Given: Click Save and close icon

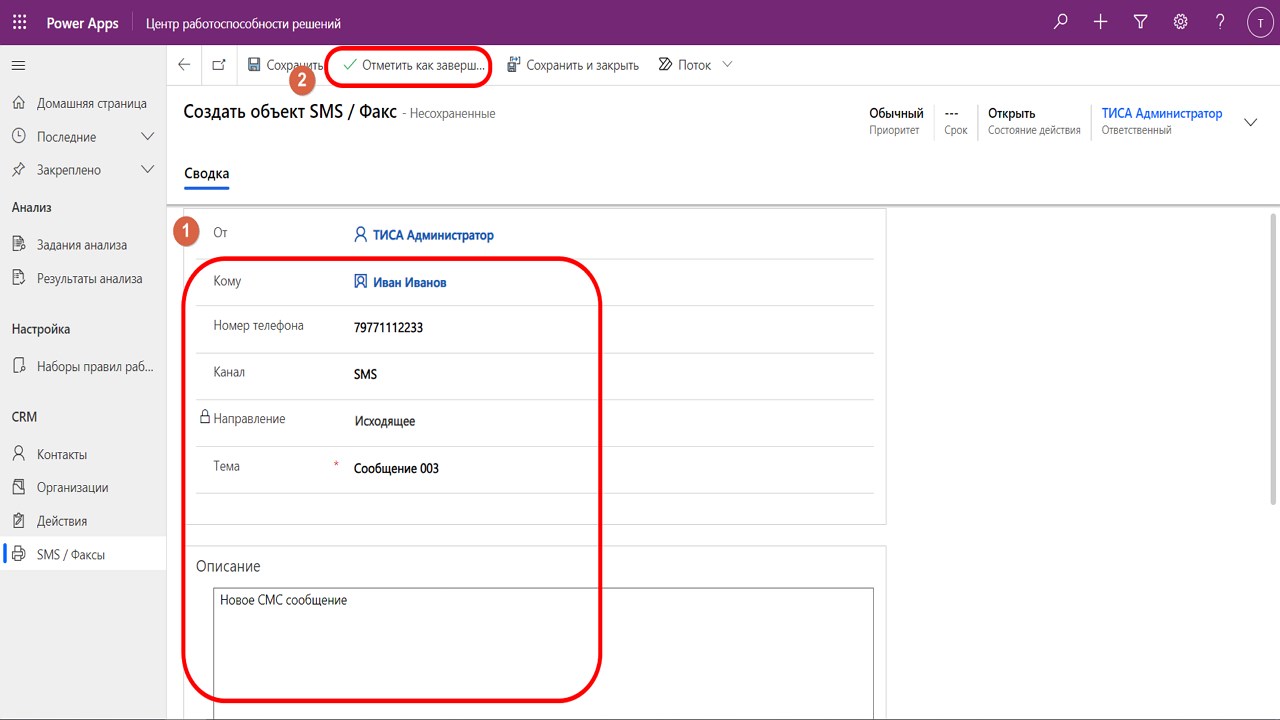Looking at the screenshot, I should pyautogui.click(x=514, y=65).
